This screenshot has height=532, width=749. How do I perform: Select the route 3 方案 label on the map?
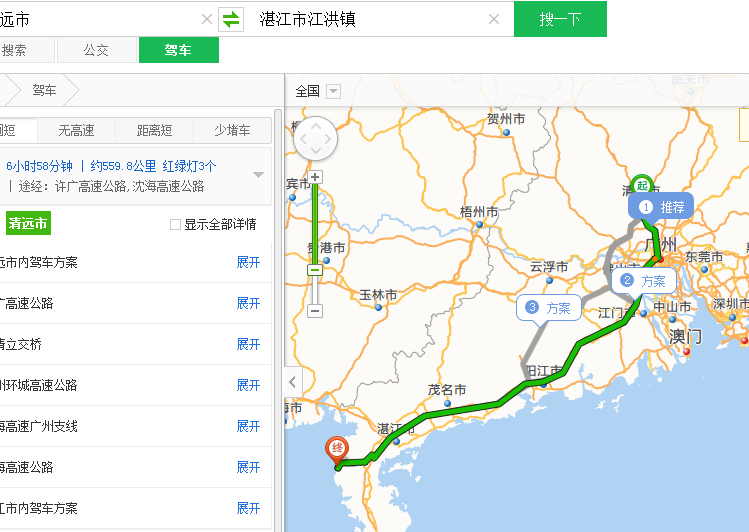(549, 308)
